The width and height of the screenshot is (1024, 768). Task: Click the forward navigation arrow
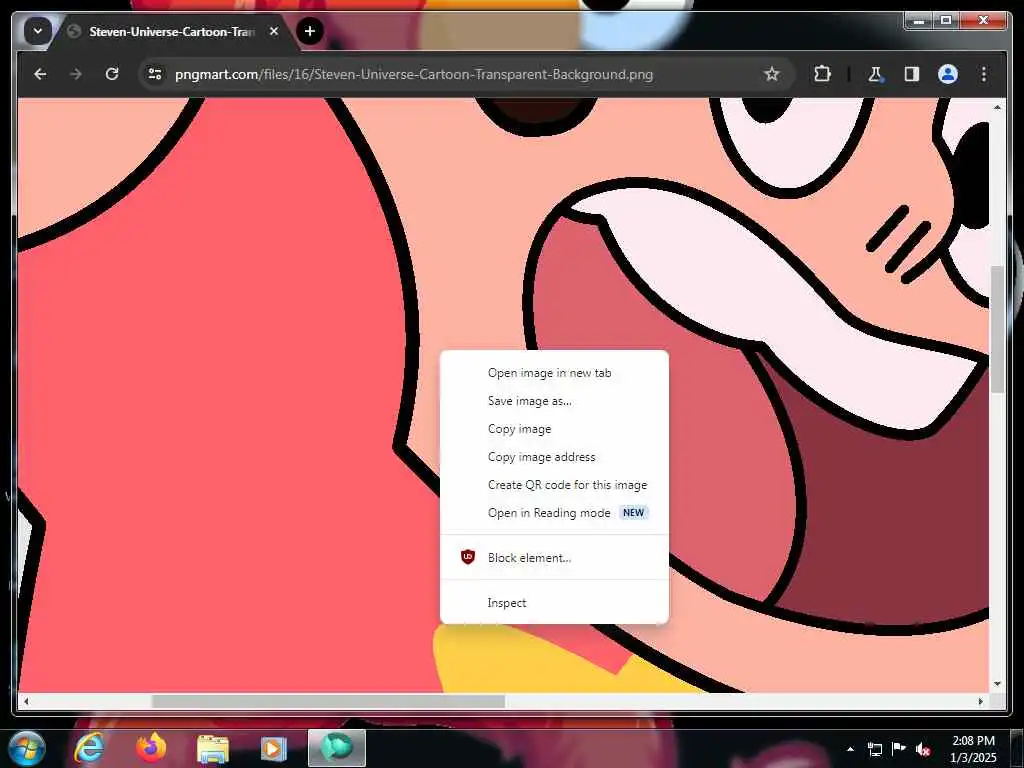(76, 74)
